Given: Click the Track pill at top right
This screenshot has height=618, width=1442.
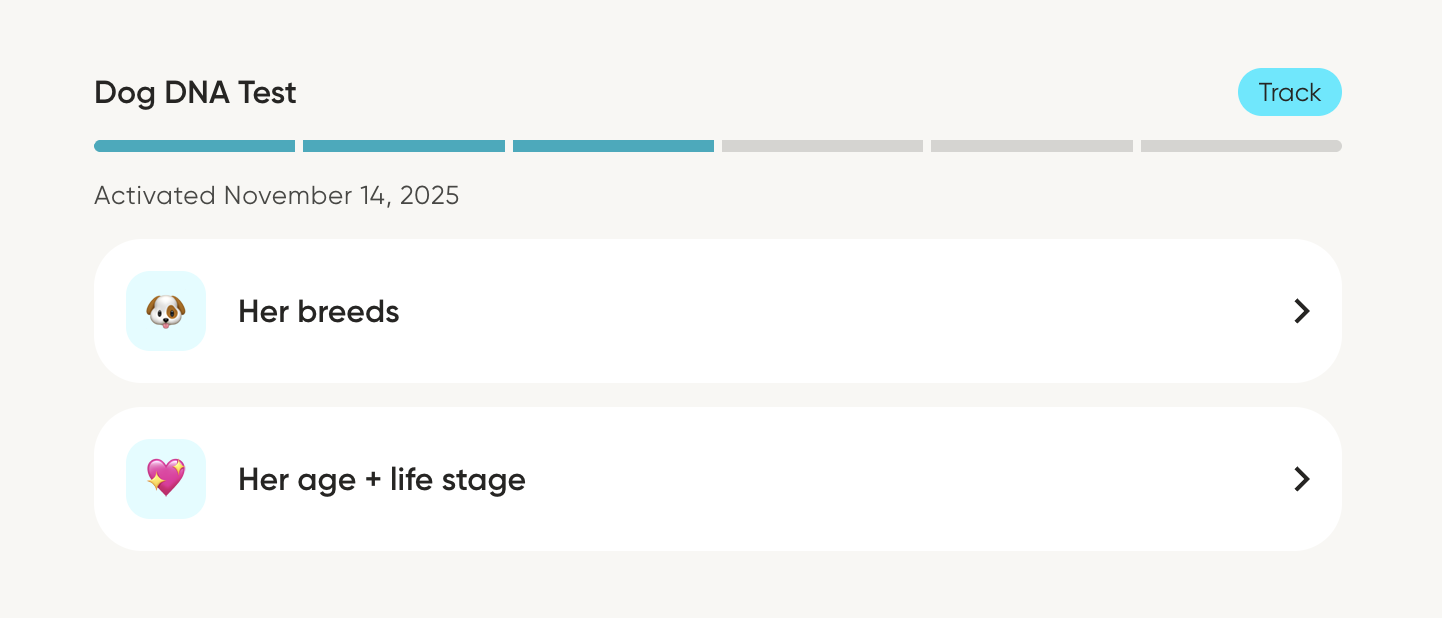Looking at the screenshot, I should tap(1290, 92).
